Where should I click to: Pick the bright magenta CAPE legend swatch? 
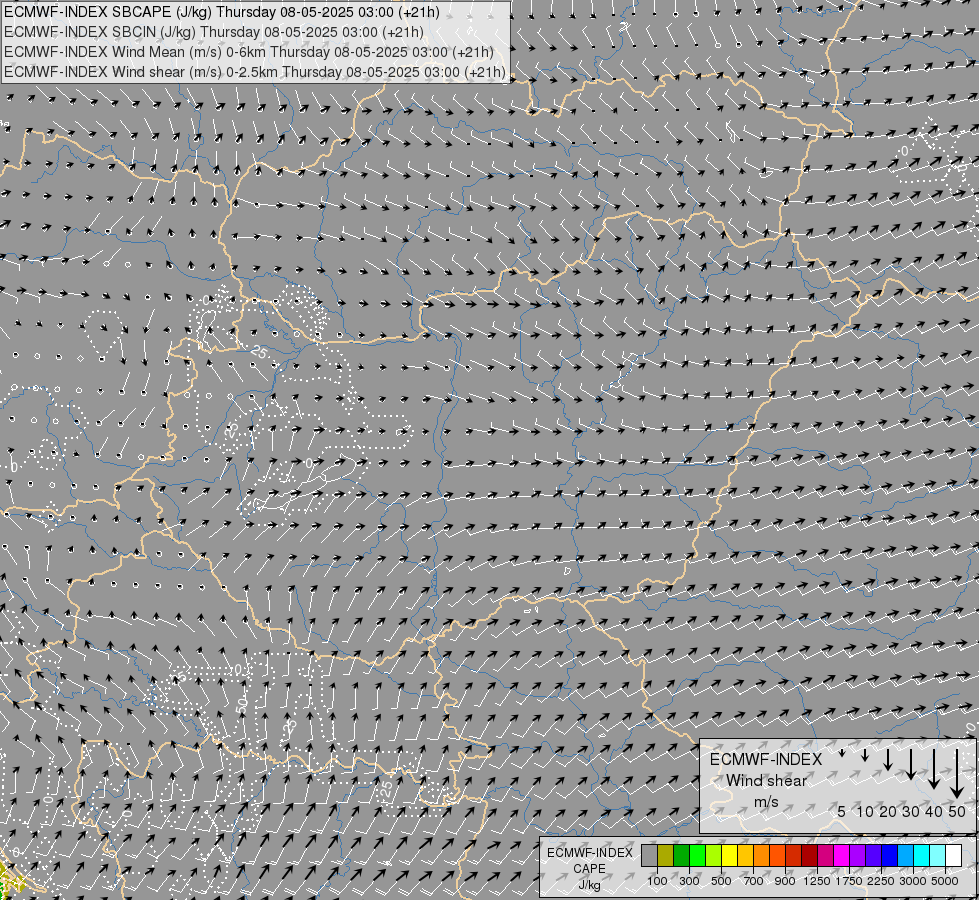[x=842, y=855]
